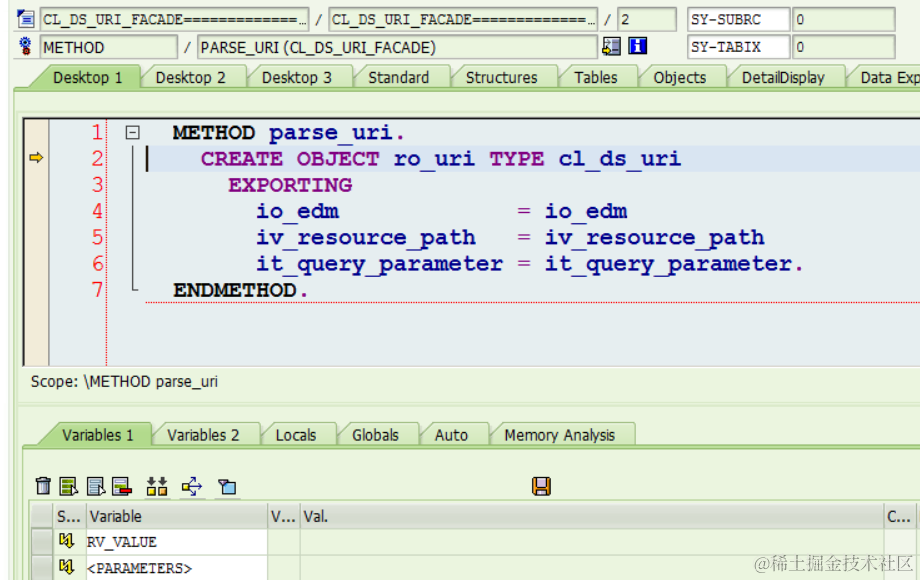Click the Val. column header
The width and height of the screenshot is (920, 580).
point(591,516)
